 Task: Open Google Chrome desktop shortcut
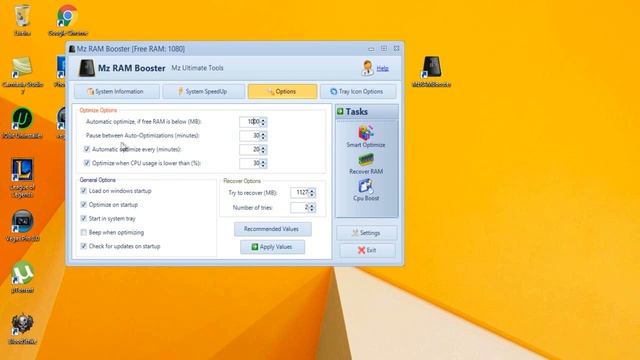[67, 16]
